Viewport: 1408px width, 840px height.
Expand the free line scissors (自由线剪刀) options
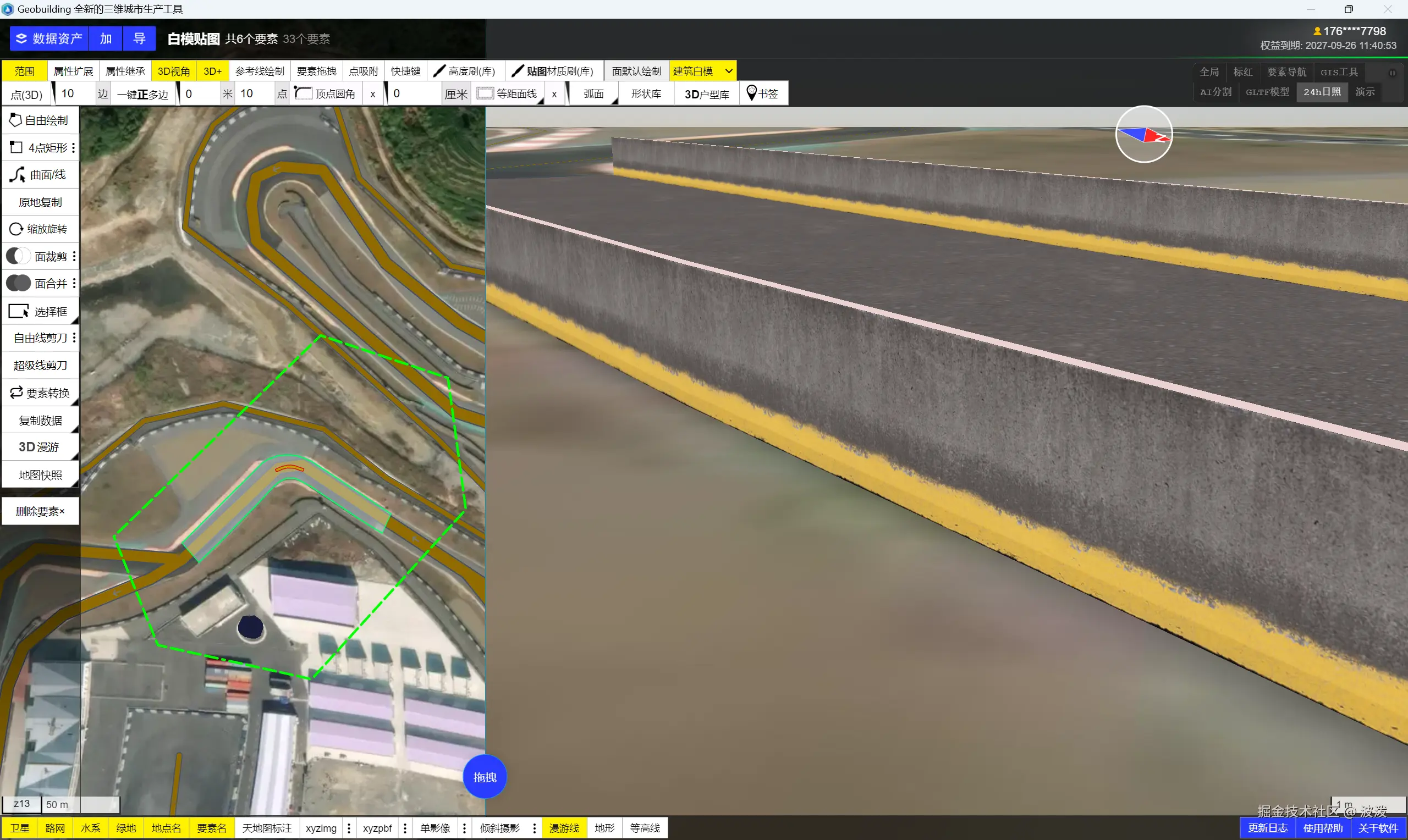(x=74, y=338)
